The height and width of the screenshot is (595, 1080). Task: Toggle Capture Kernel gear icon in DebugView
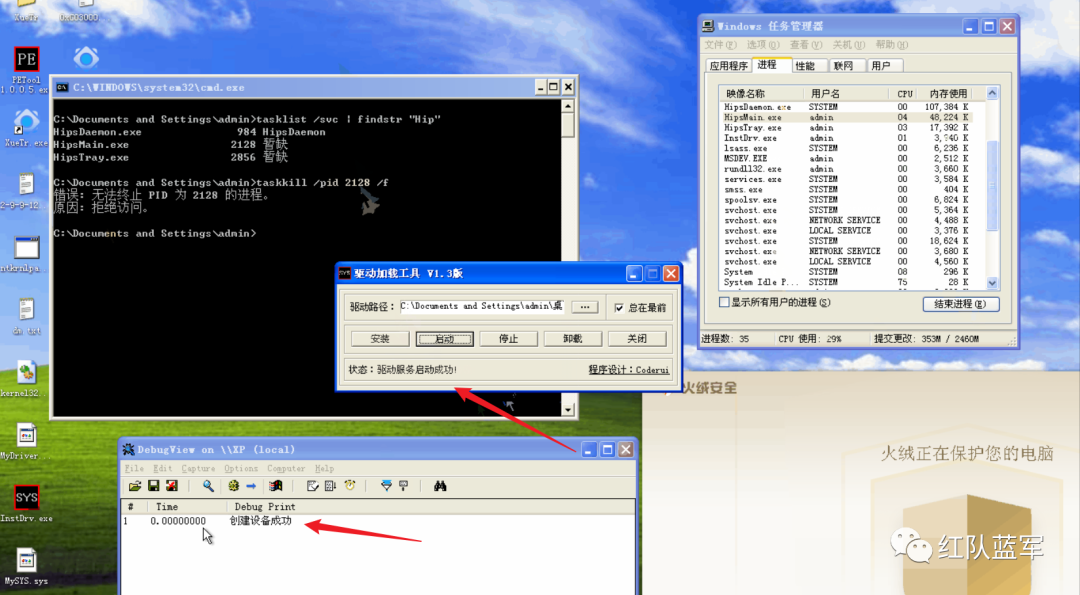coord(233,486)
